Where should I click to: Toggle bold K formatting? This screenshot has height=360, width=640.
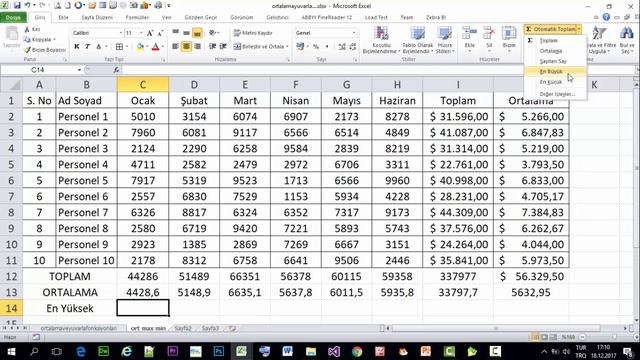click(x=77, y=47)
